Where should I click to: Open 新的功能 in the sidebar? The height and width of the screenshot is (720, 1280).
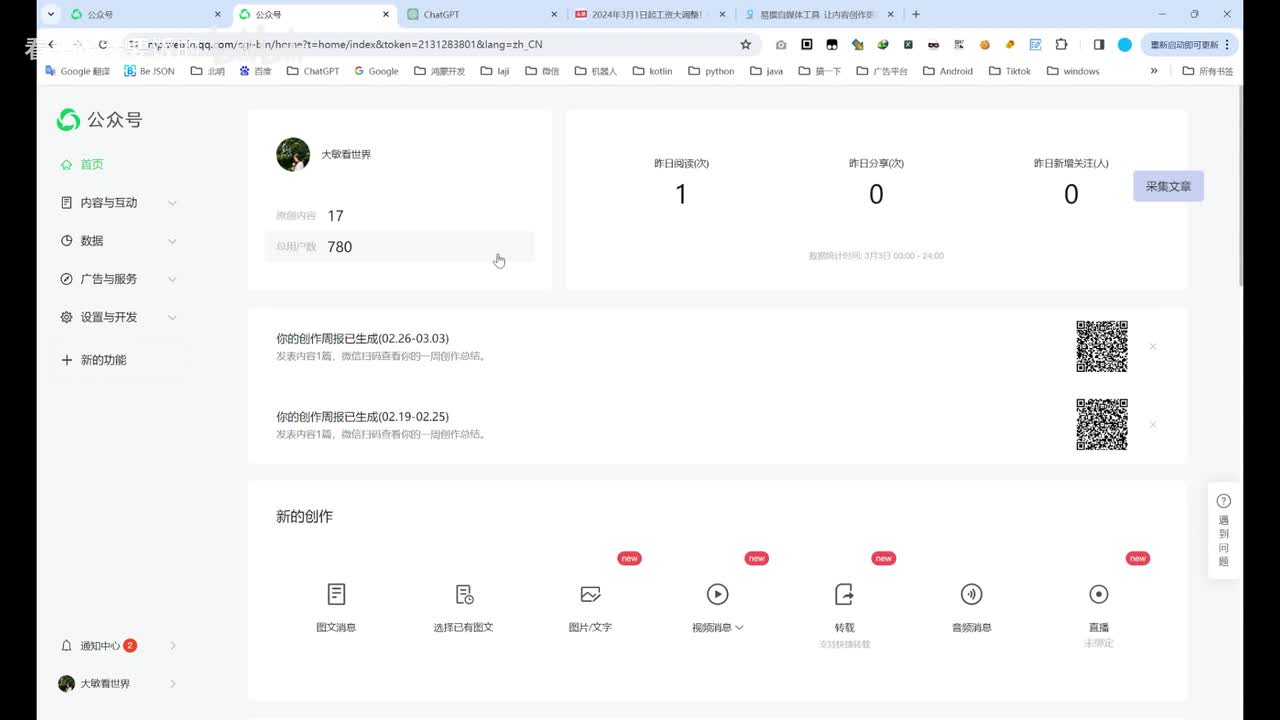[x=103, y=360]
